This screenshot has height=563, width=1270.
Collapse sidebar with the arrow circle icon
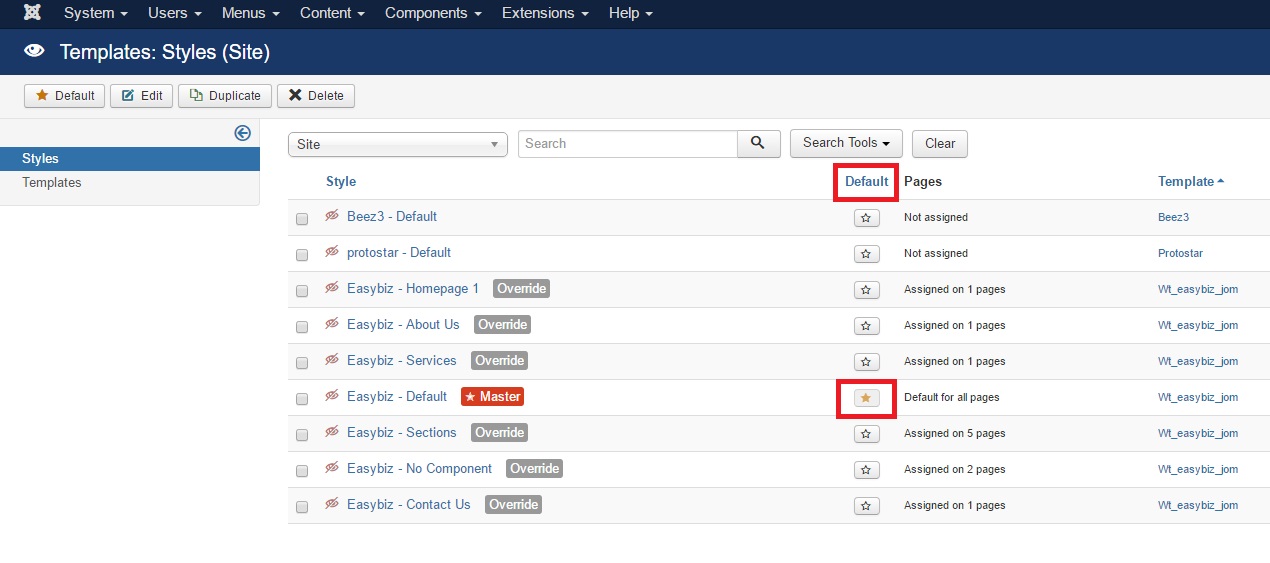(242, 133)
